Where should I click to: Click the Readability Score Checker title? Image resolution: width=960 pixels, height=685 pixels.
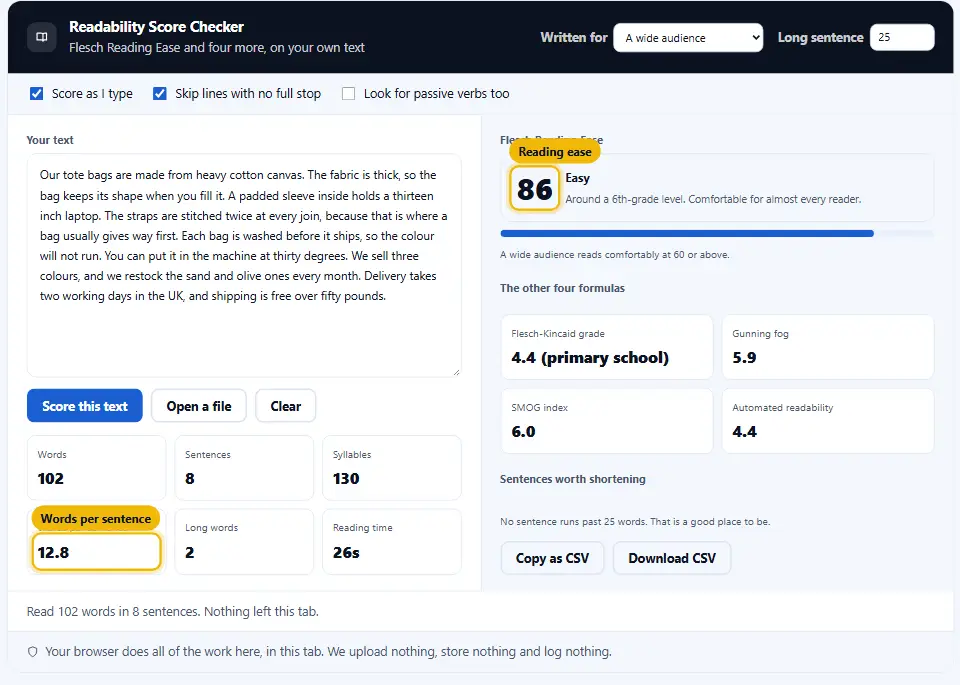pyautogui.click(x=156, y=27)
